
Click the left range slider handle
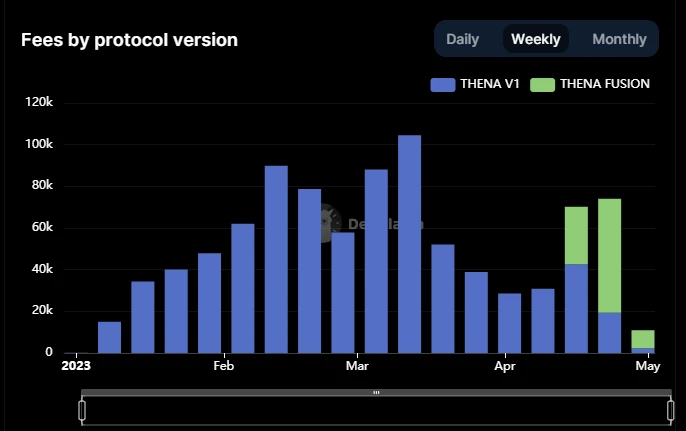pyautogui.click(x=82, y=410)
